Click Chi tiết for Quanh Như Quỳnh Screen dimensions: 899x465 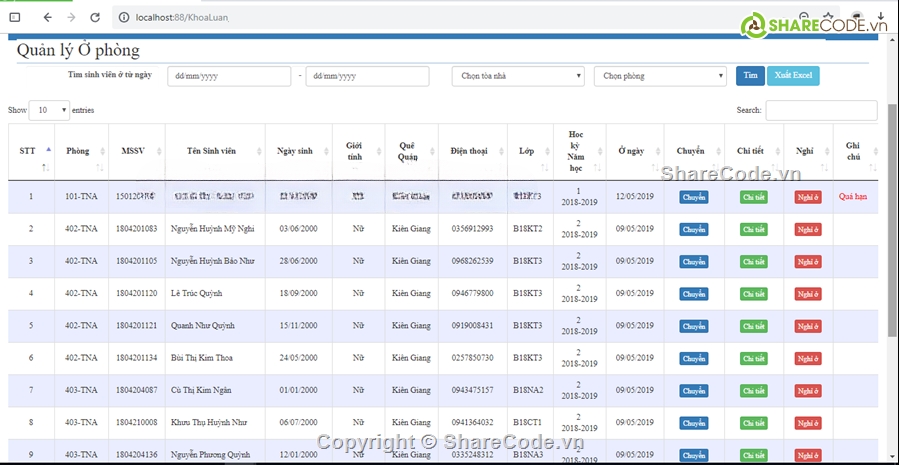tap(754, 326)
